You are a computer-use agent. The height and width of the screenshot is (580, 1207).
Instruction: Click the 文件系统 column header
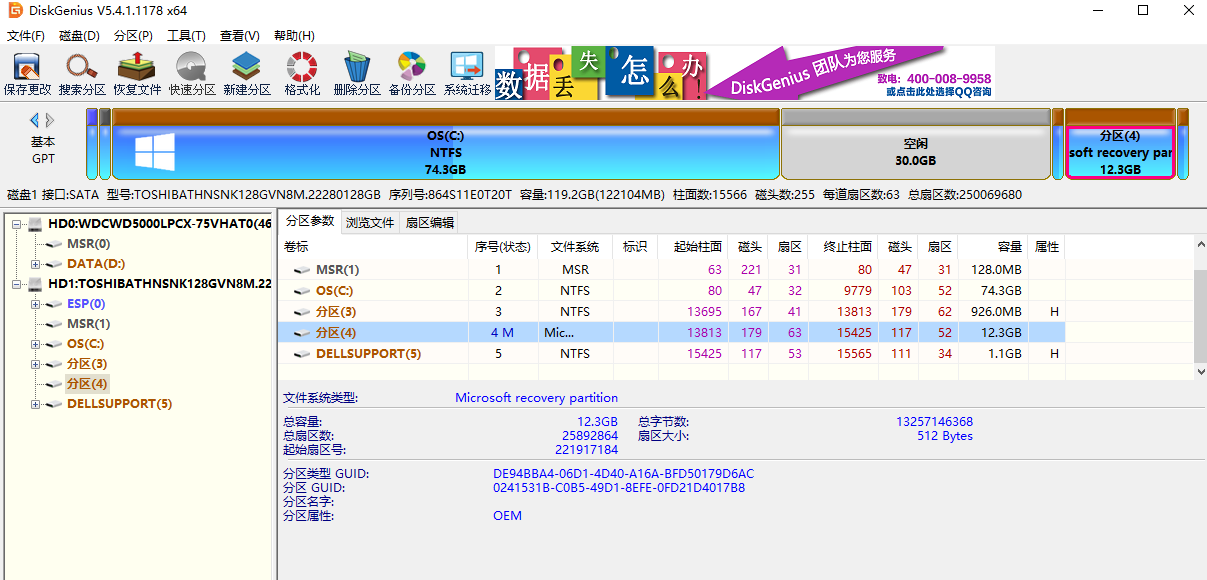(575, 246)
